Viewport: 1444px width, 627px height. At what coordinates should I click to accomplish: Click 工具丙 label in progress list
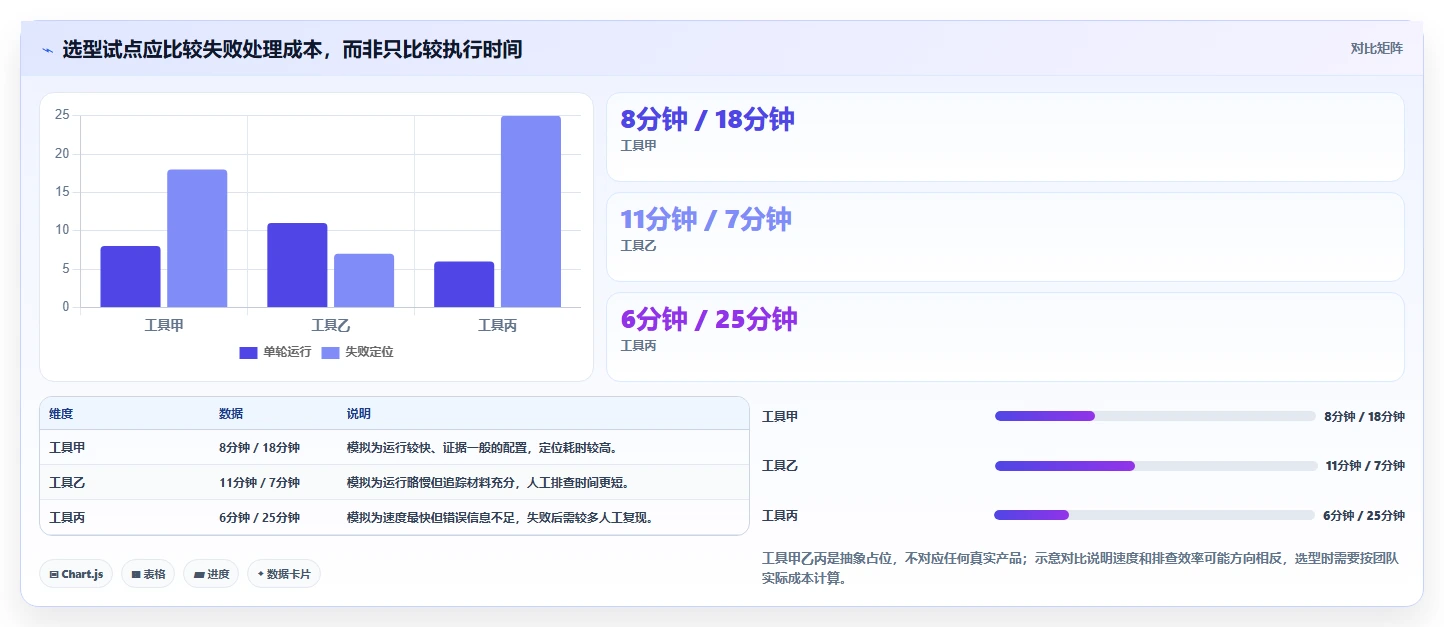pos(780,516)
